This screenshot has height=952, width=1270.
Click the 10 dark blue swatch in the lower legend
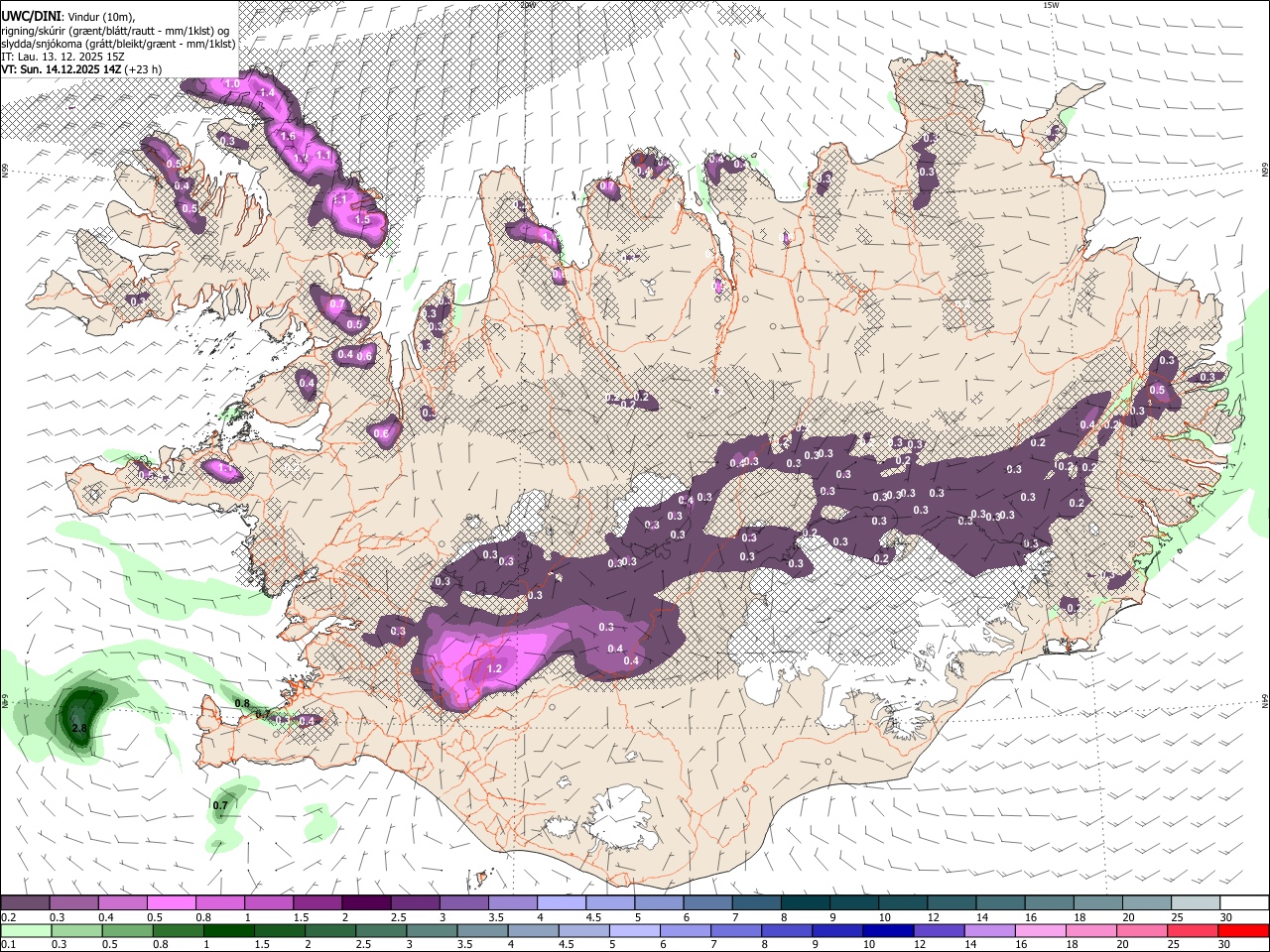(x=887, y=931)
